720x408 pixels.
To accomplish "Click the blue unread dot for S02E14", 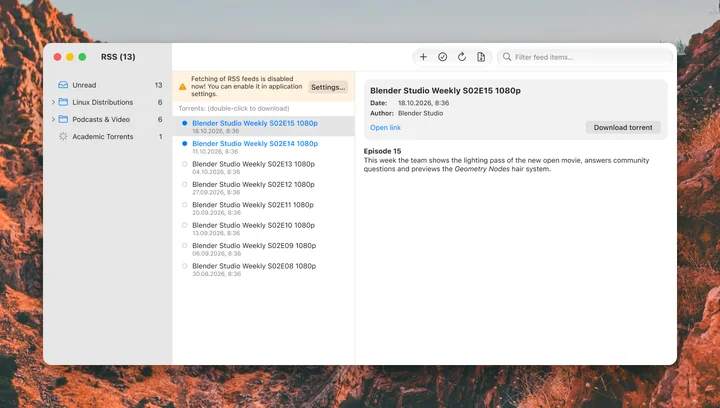I will coord(185,144).
